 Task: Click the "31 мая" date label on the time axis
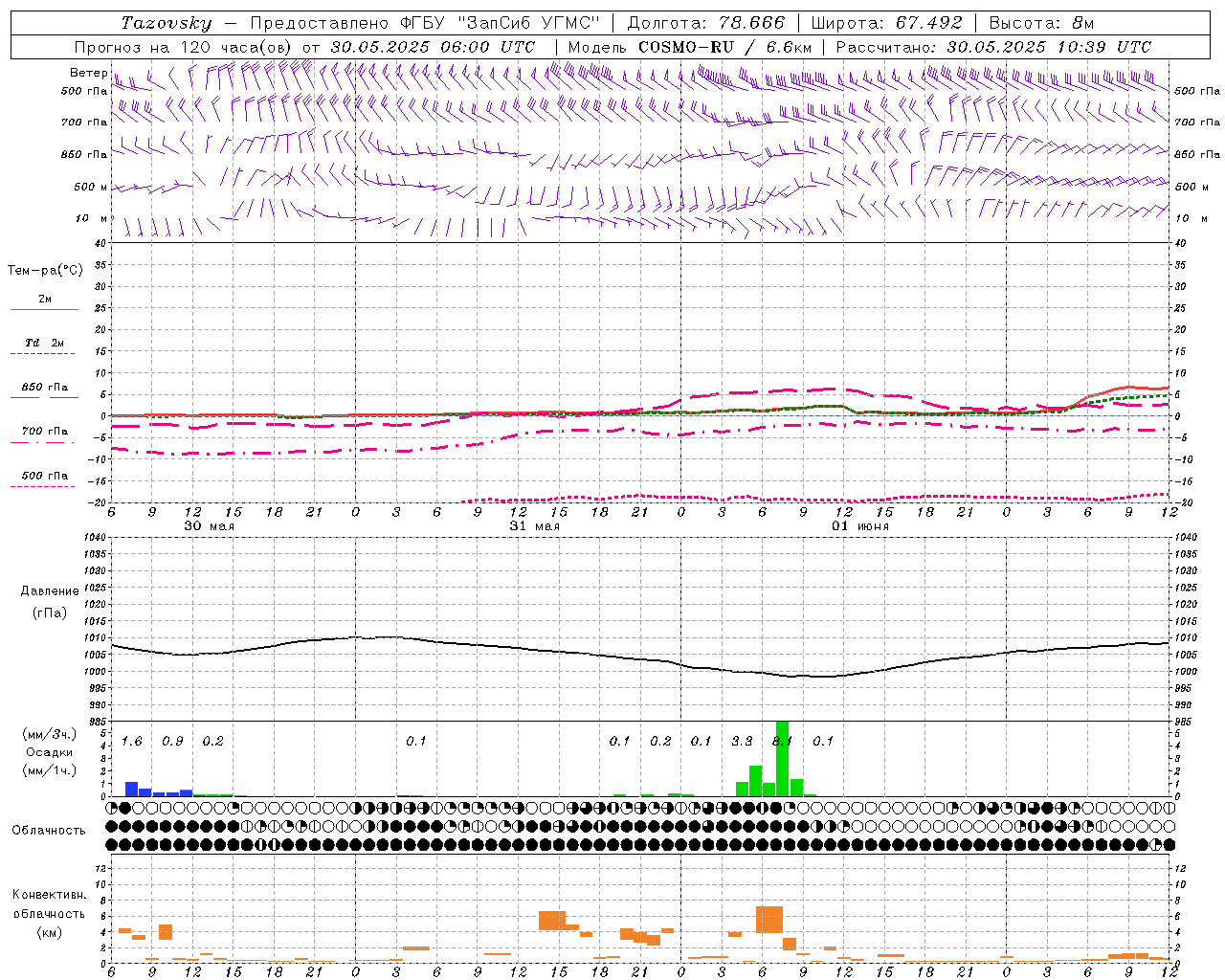pos(534,526)
